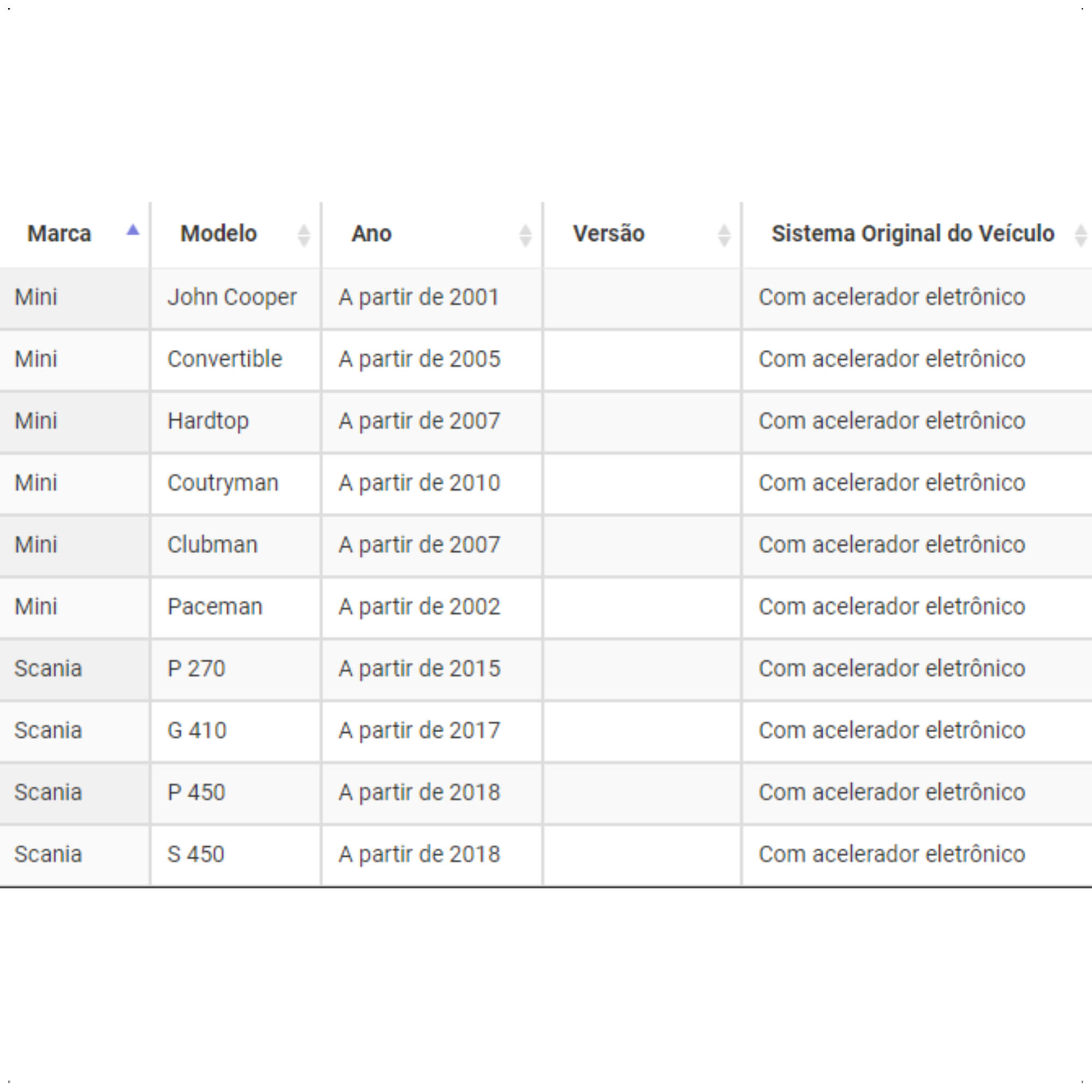The width and height of the screenshot is (1092, 1092).
Task: Sort table by Modelo header
Action: pos(236,234)
